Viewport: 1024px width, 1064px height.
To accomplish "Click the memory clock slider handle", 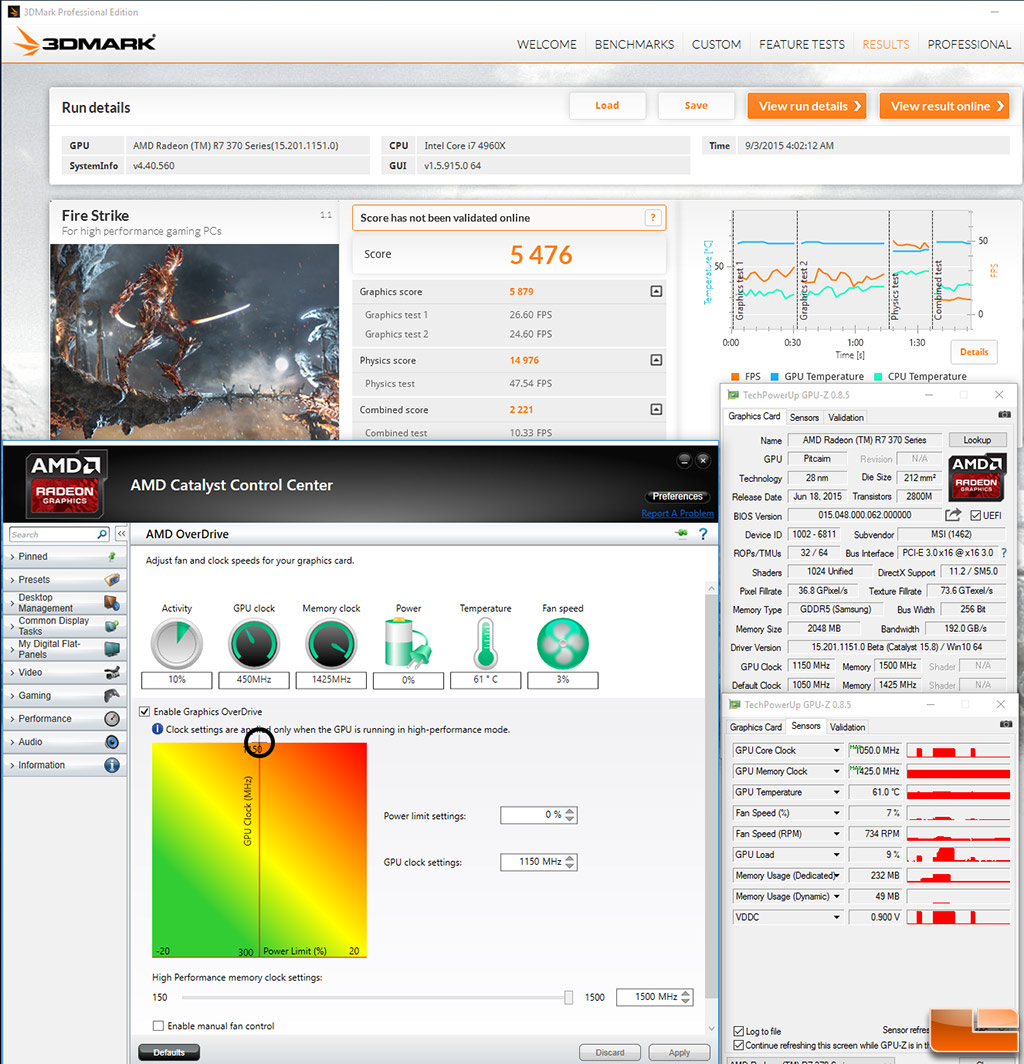I will click(x=568, y=997).
